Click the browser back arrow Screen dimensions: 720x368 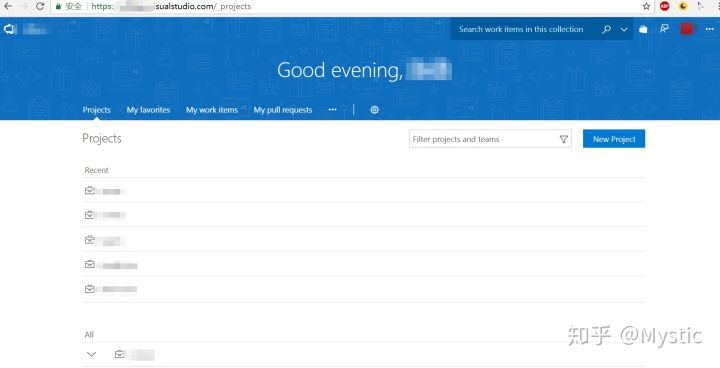(8, 6)
